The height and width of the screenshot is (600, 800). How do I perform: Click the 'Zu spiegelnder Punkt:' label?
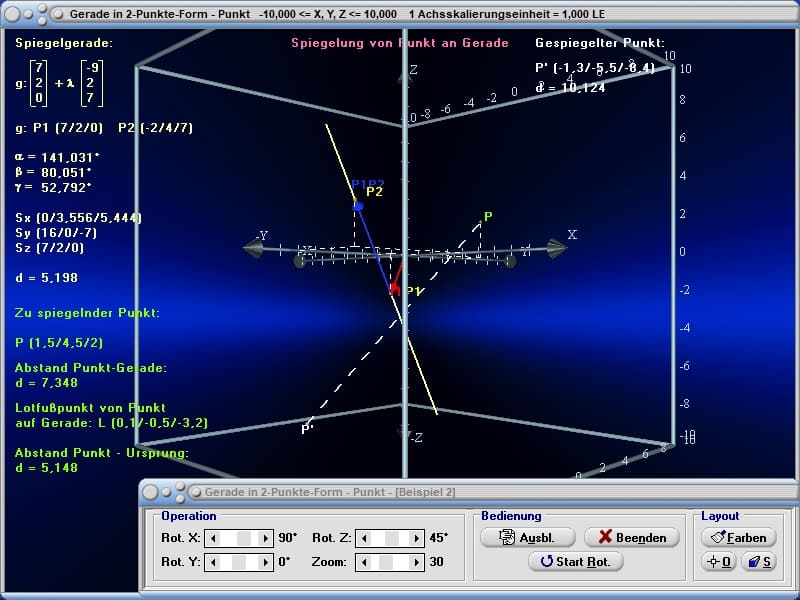87,313
